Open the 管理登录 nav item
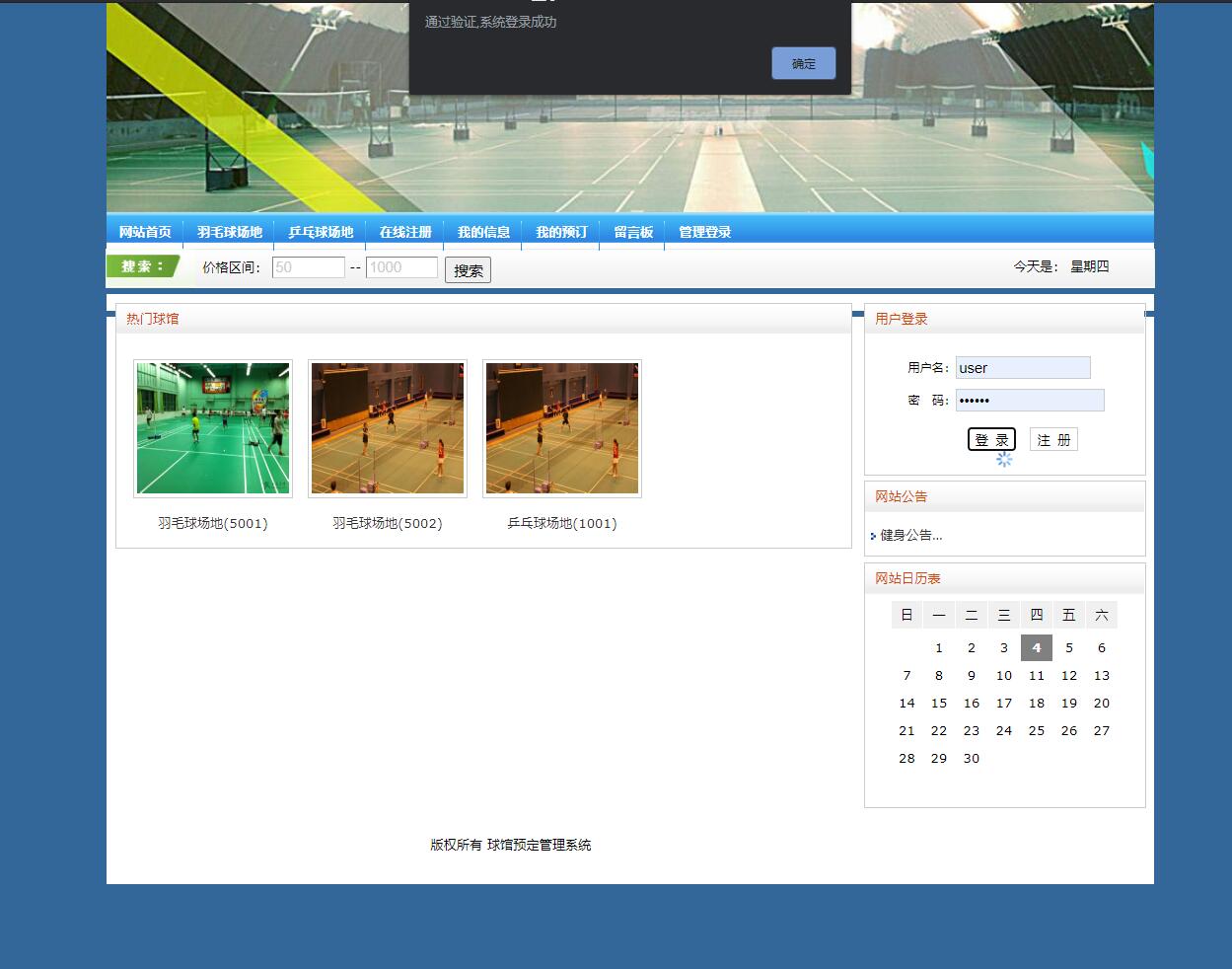Viewport: 1232px width, 969px height. click(x=704, y=232)
